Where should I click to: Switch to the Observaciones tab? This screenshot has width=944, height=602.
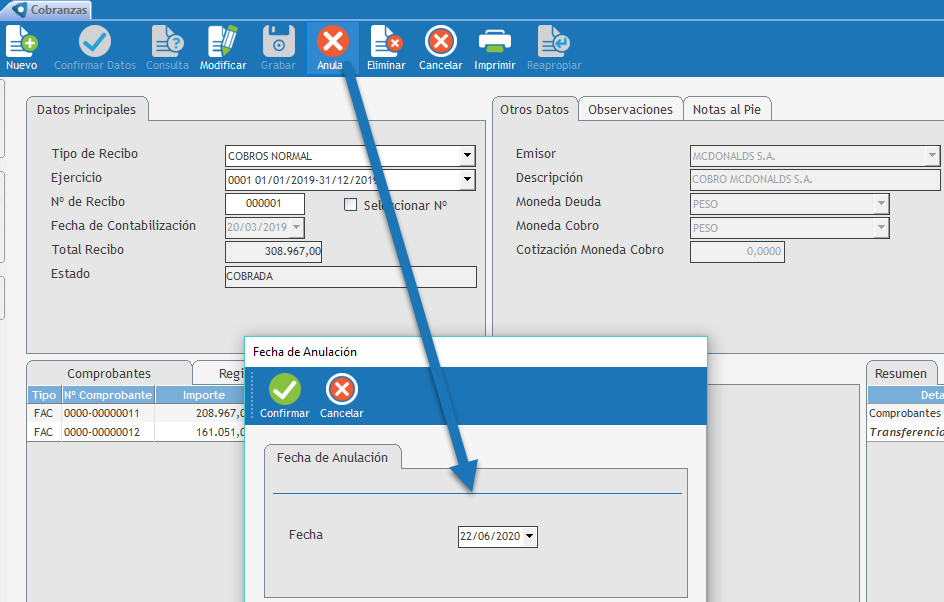(630, 110)
